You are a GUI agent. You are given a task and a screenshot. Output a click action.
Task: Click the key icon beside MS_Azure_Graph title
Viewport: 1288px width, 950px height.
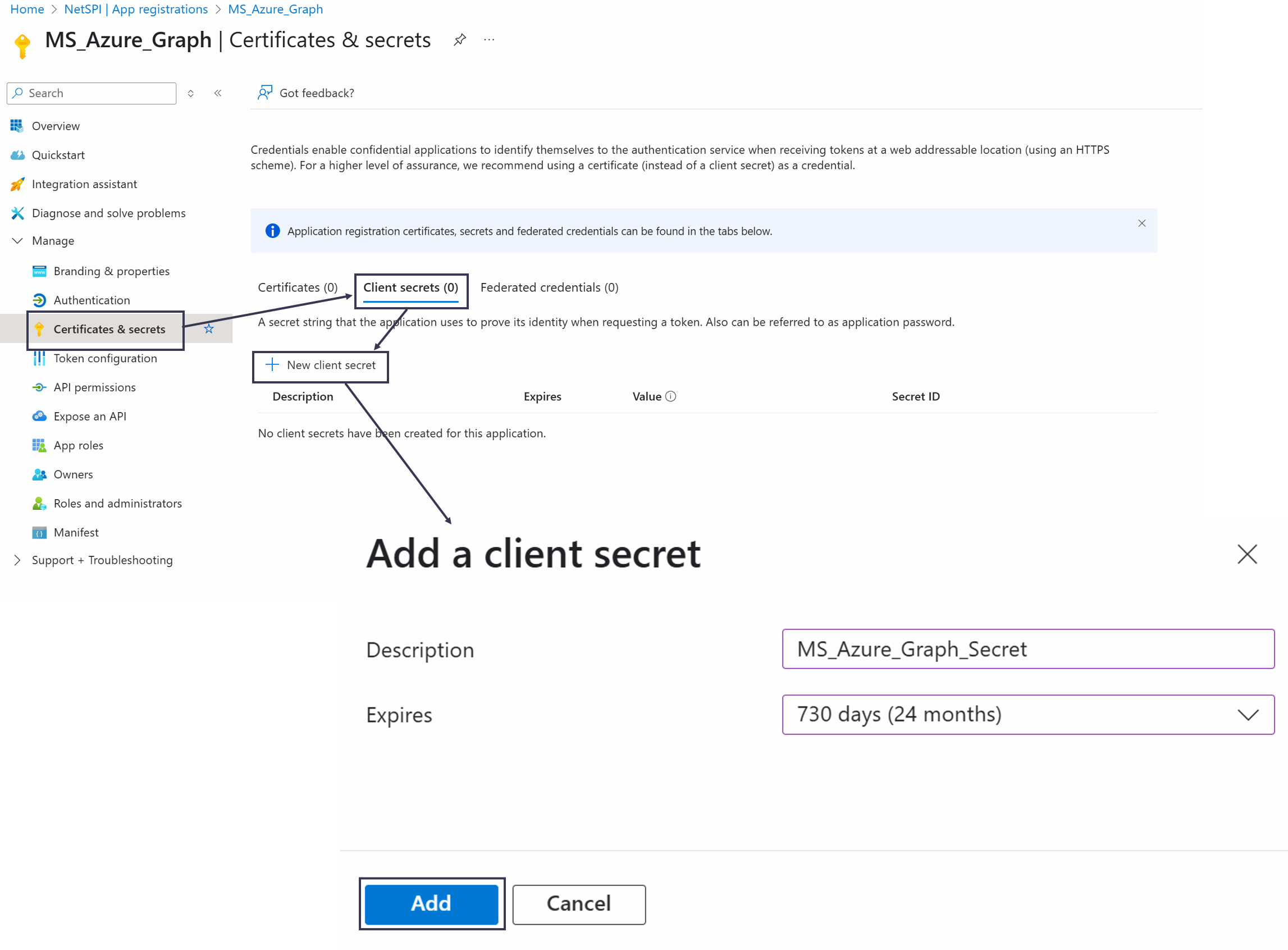coord(22,46)
